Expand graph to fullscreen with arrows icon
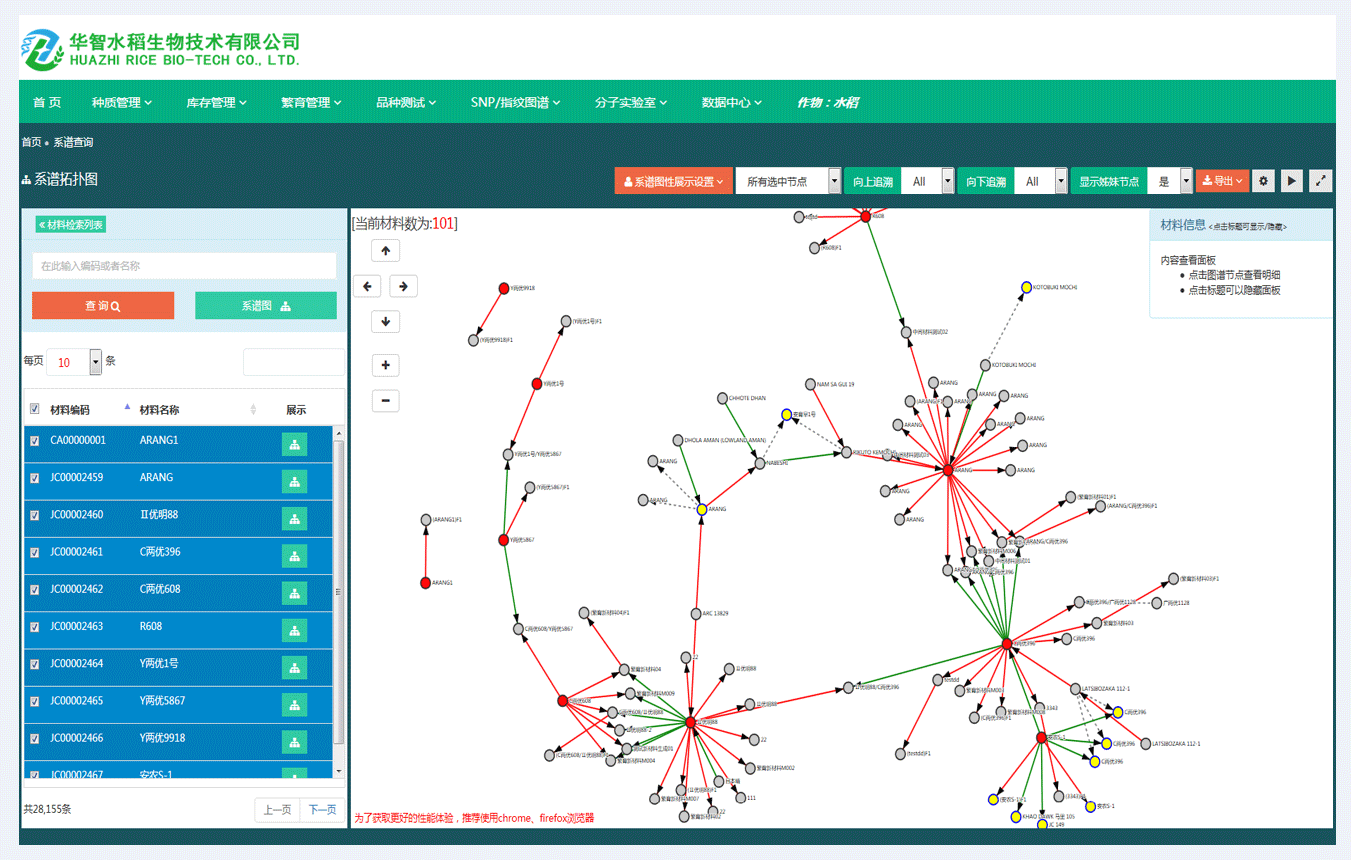This screenshot has height=860, width=1351. coord(1321,181)
